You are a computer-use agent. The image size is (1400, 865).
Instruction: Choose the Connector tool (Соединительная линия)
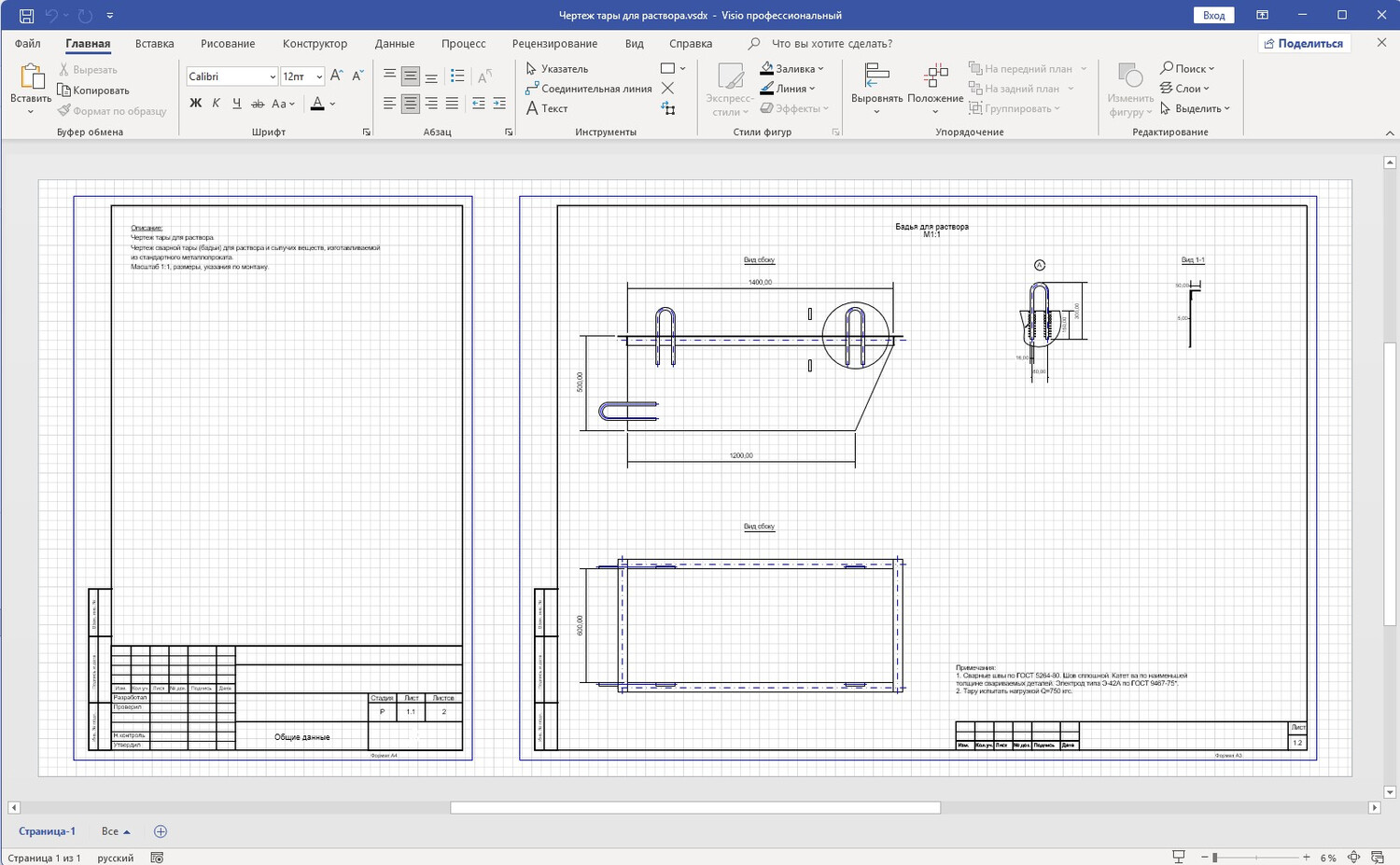(x=588, y=89)
